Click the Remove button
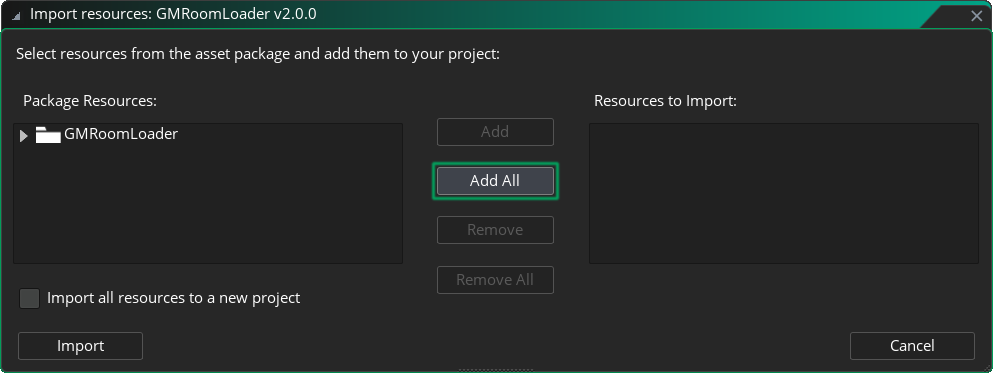The image size is (993, 373). [x=495, y=230]
